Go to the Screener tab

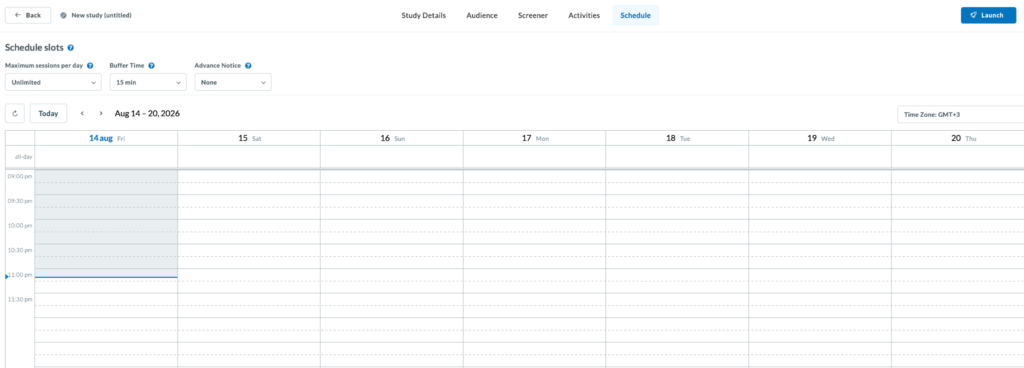click(x=533, y=15)
